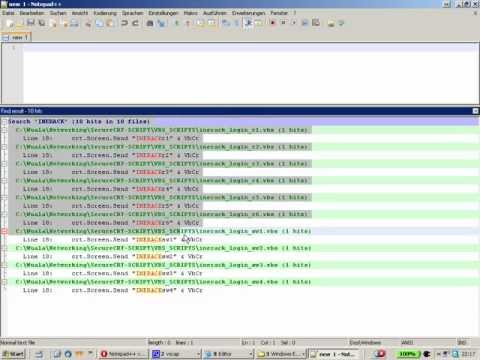Click the Zoom In toolbar icon
This screenshot has height=360, width=480.
[x=177, y=23]
